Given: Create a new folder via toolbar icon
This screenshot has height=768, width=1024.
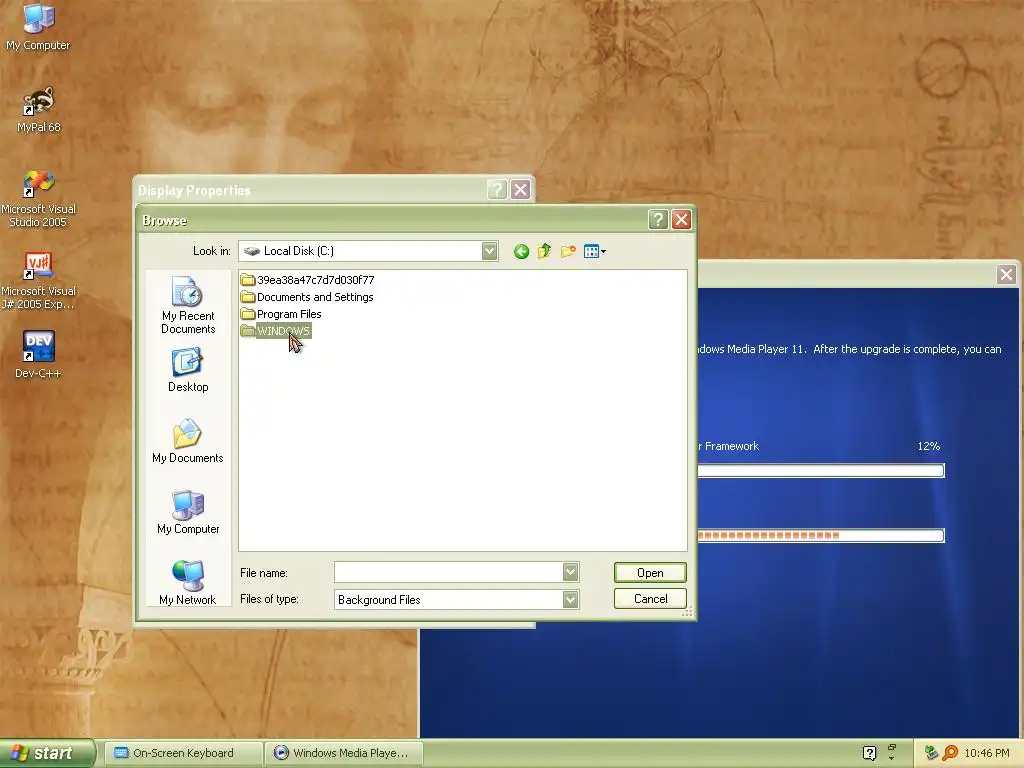Looking at the screenshot, I should point(568,251).
